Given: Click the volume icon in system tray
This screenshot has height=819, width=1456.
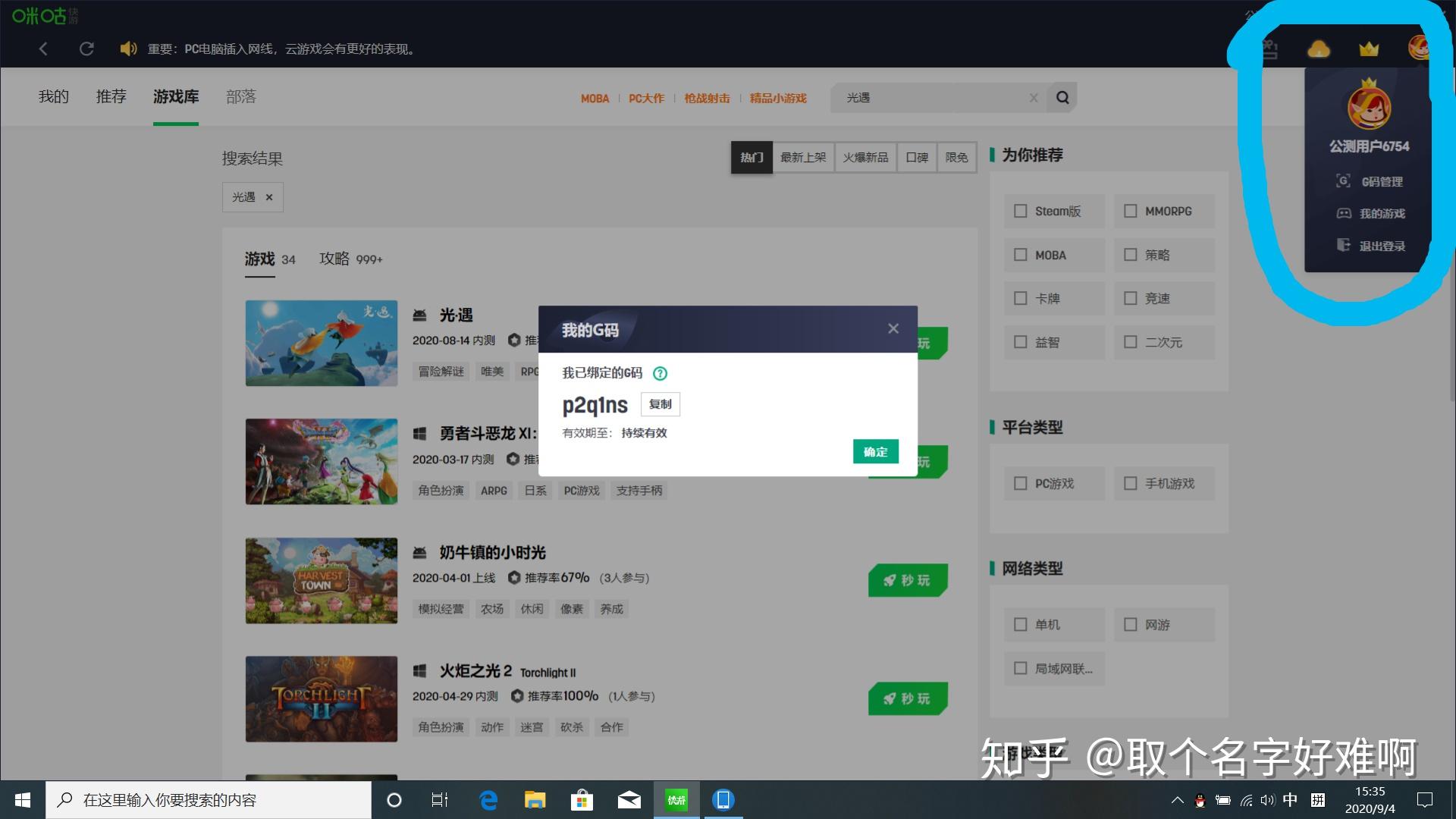Looking at the screenshot, I should tap(1267, 800).
